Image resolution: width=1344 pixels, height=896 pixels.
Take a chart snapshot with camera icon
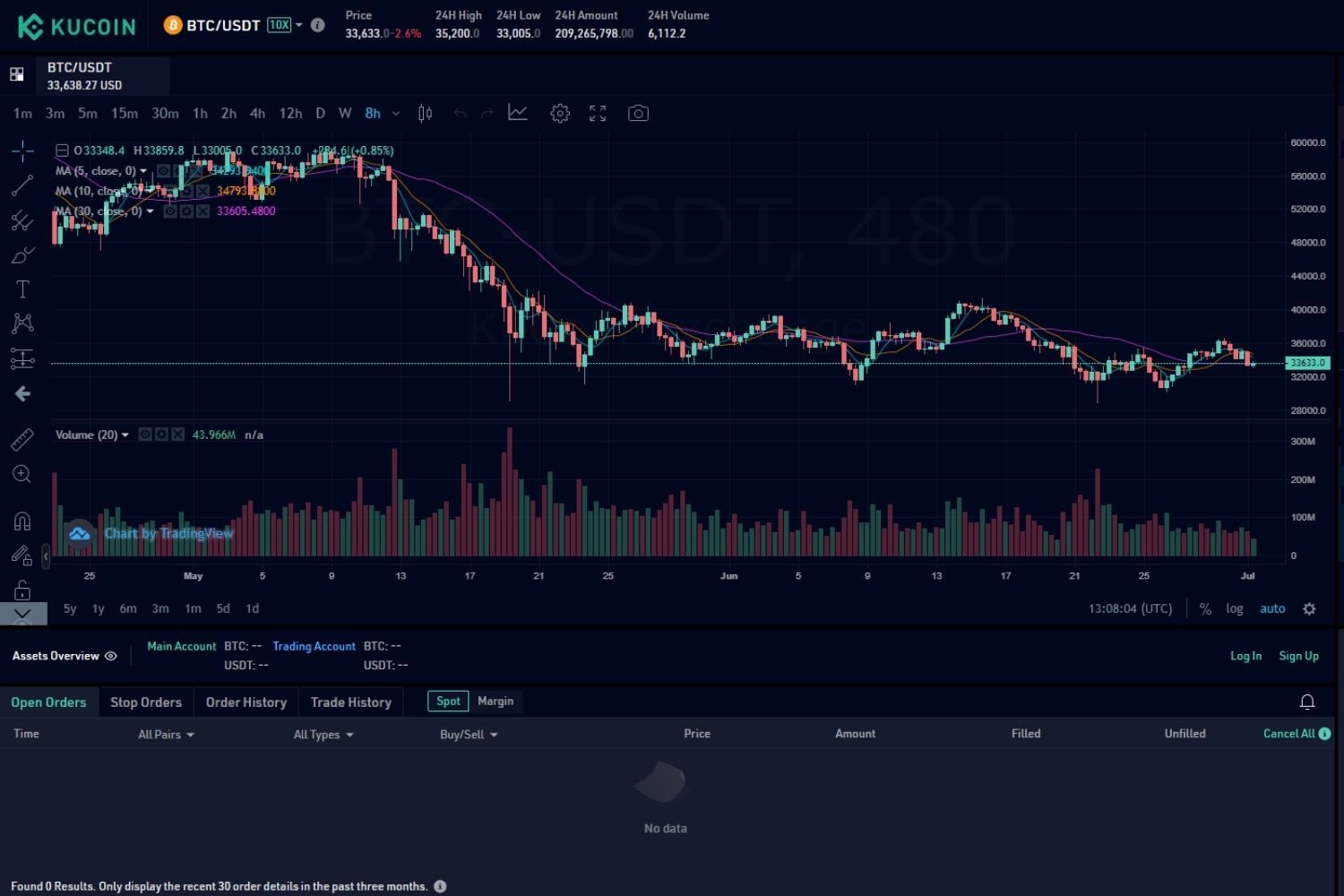(x=638, y=113)
